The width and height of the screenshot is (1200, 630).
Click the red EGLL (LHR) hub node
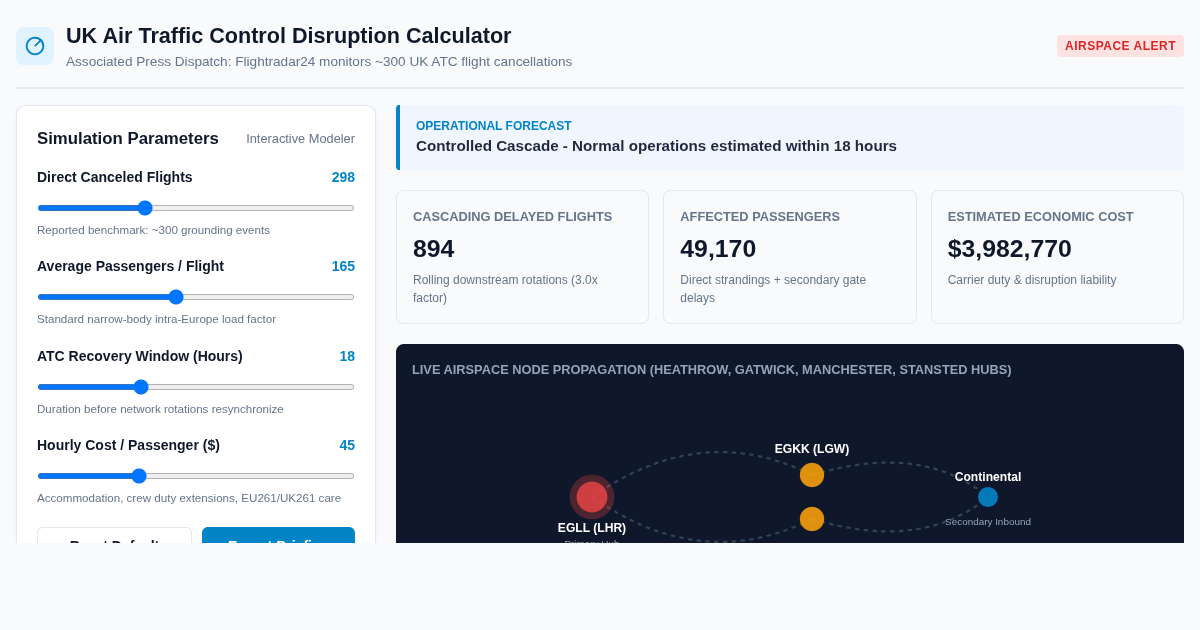[592, 497]
